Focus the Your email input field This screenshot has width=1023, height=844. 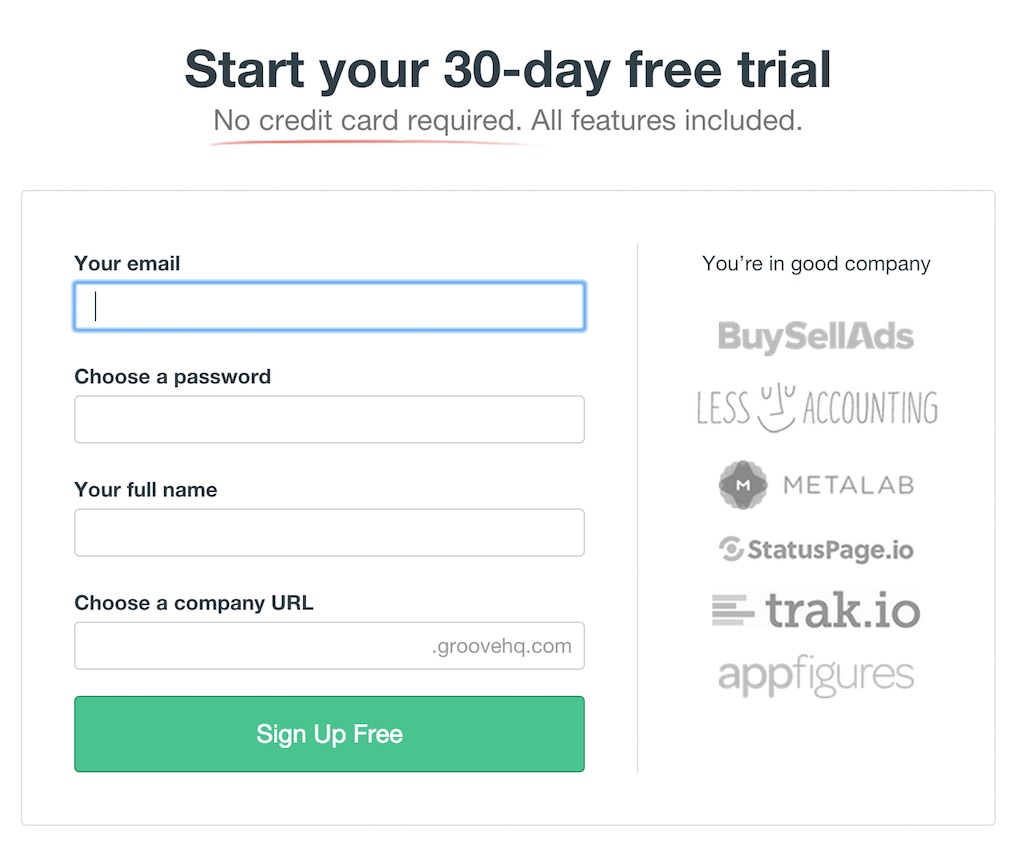tap(329, 306)
